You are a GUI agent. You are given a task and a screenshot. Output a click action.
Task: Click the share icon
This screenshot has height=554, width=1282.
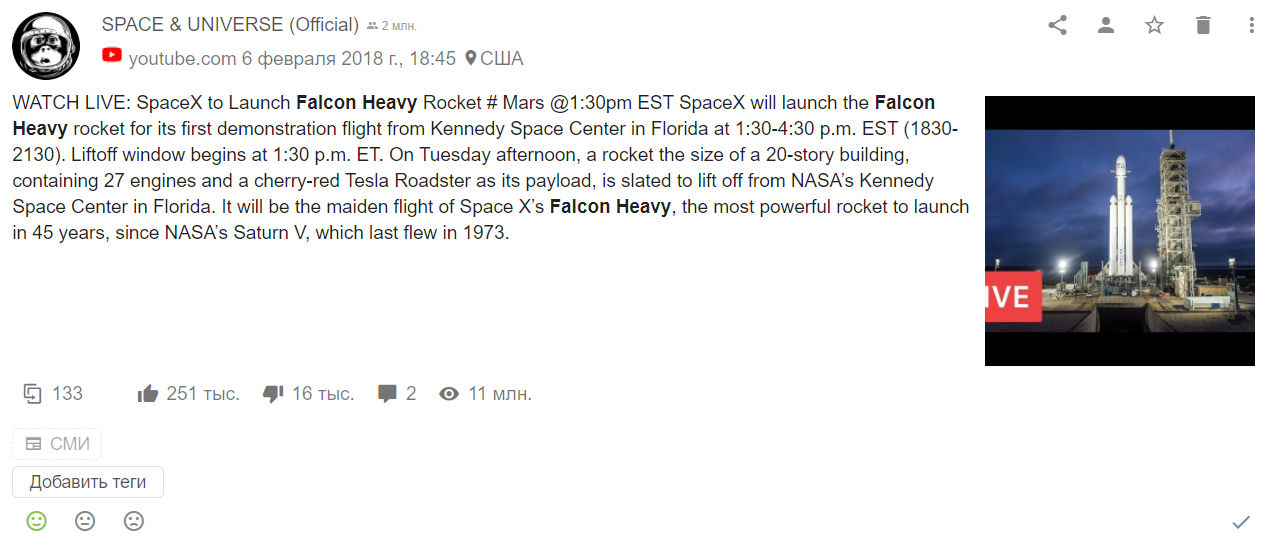1057,25
